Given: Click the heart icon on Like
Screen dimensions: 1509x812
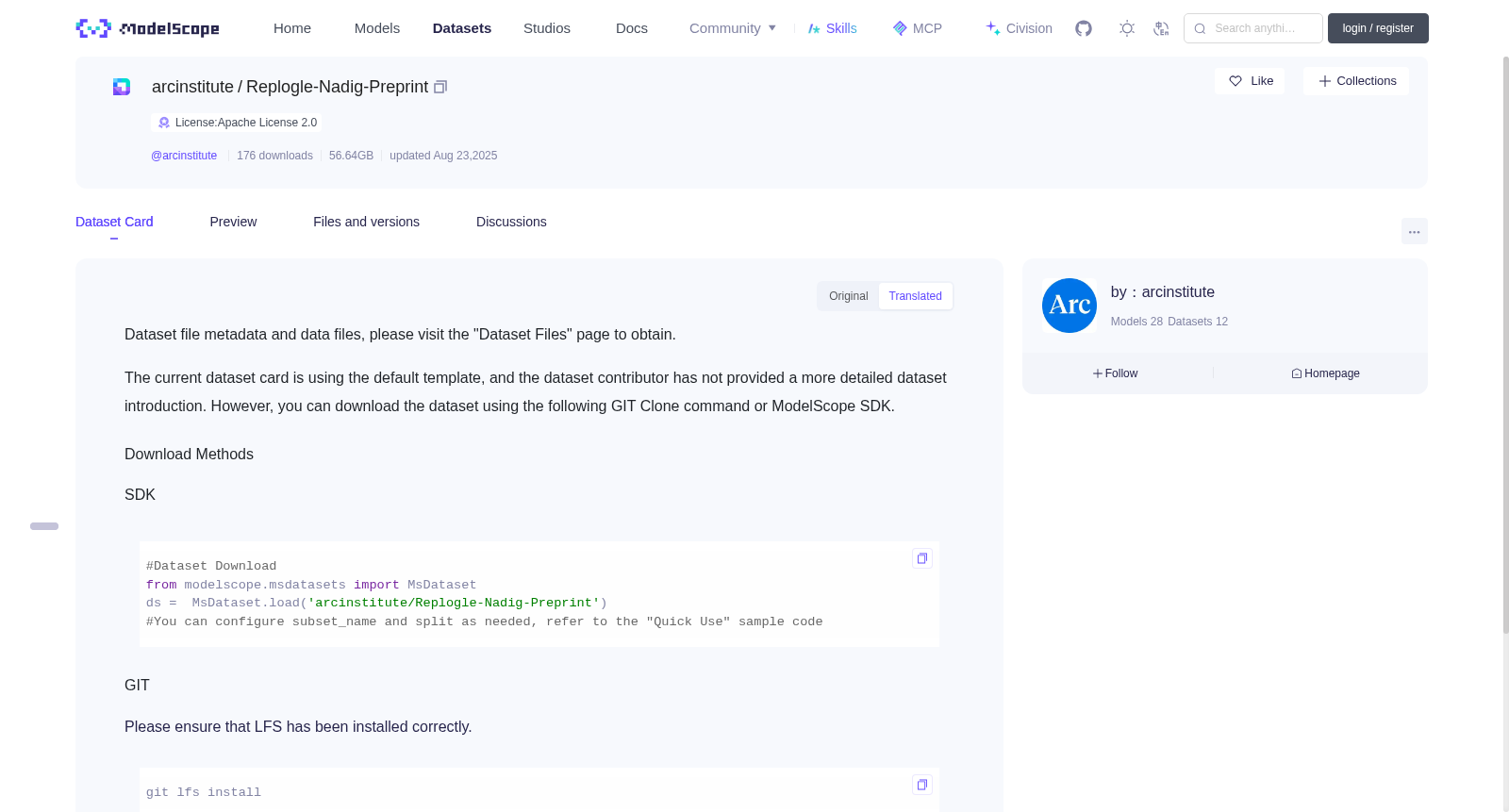Looking at the screenshot, I should coord(1235,81).
